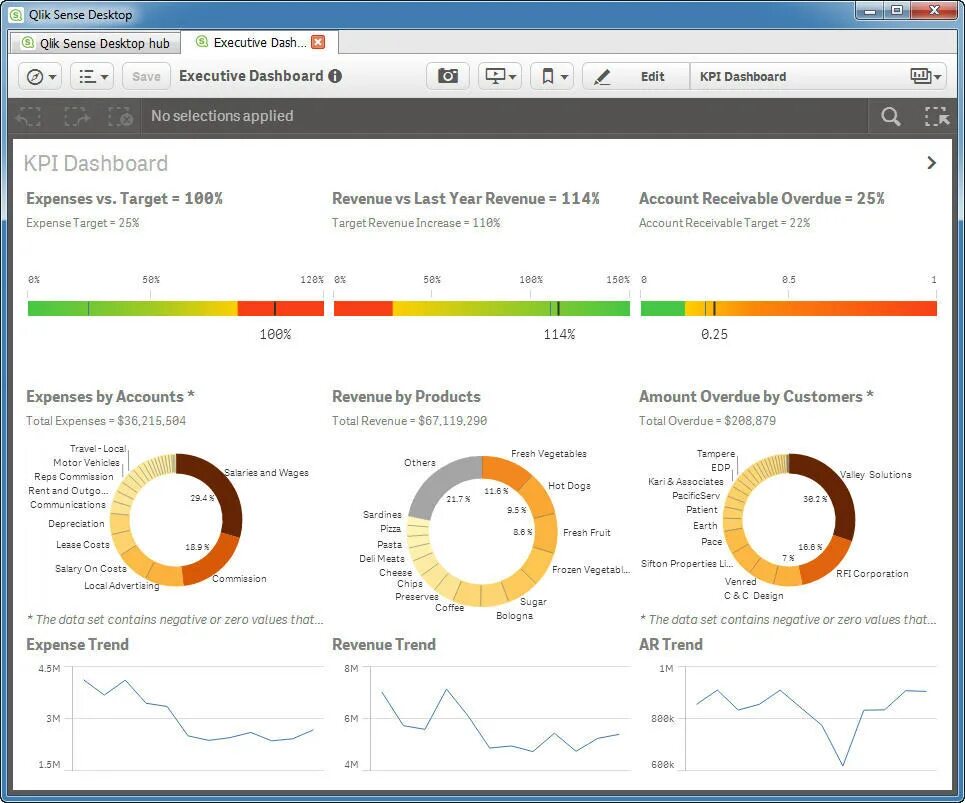
Task: Select the Local Advertising label
Action: point(121,586)
